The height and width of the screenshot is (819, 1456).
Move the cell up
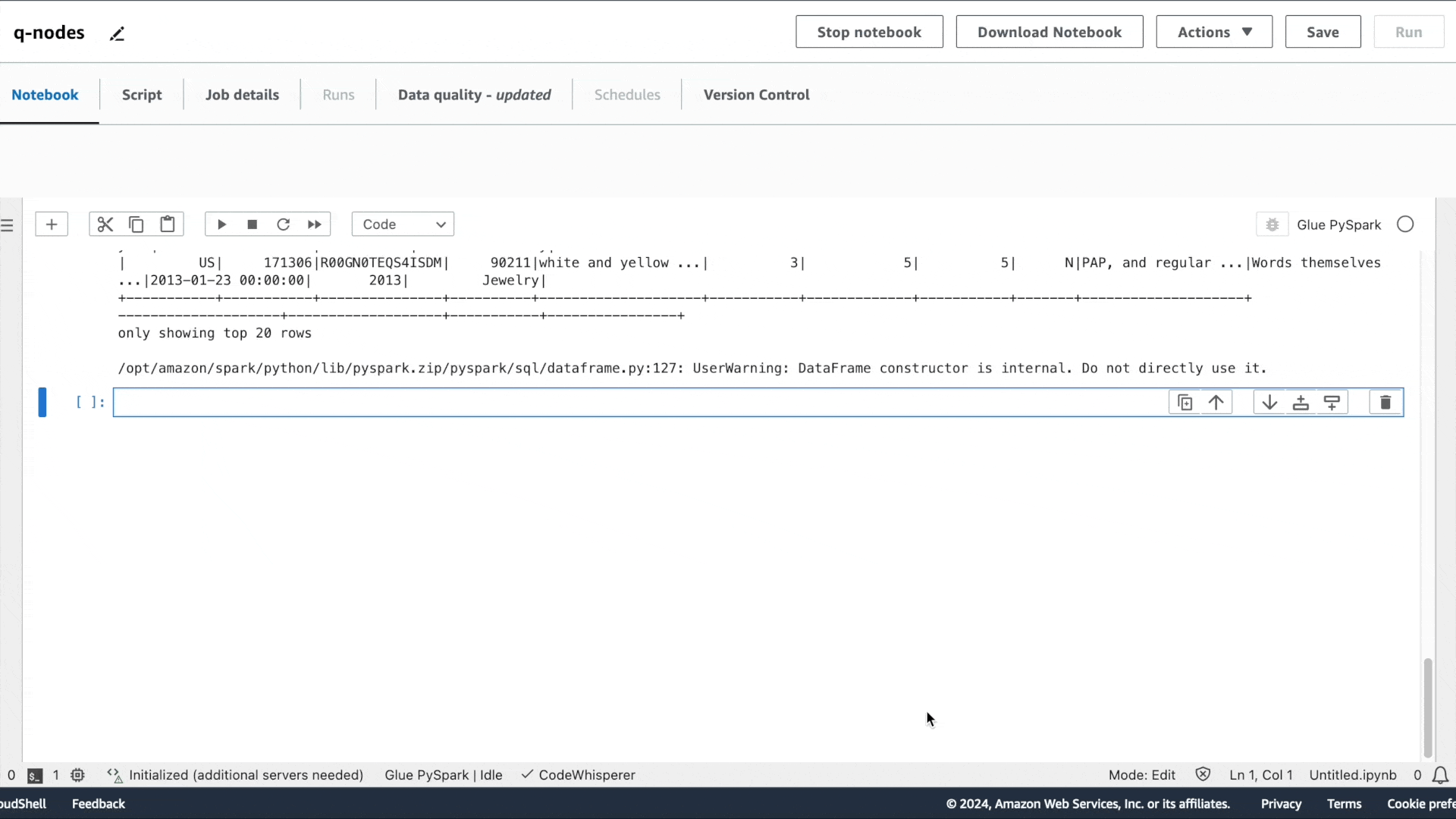pos(1216,403)
